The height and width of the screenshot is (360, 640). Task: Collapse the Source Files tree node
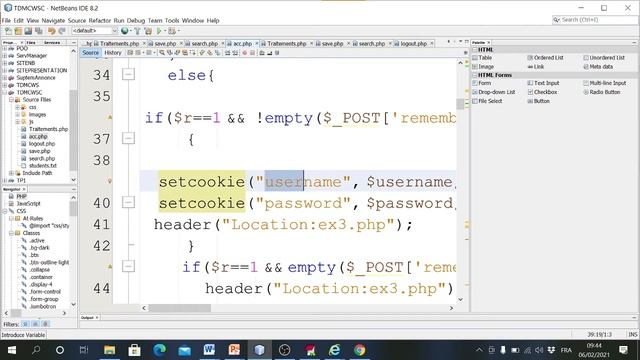click(x=11, y=100)
